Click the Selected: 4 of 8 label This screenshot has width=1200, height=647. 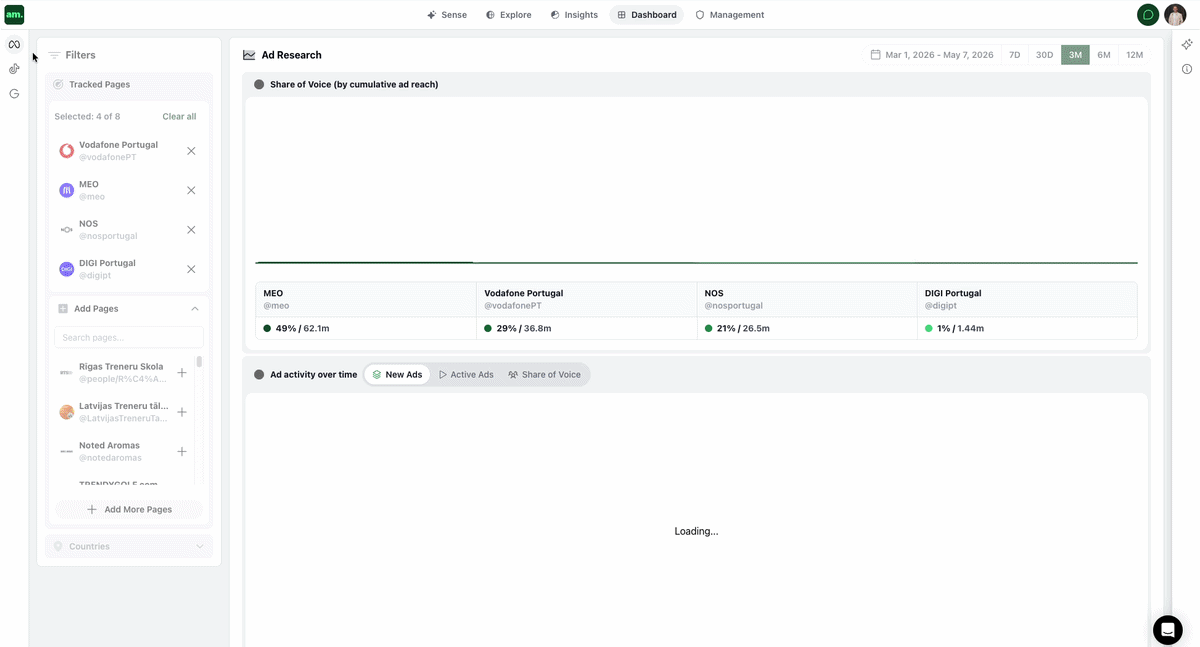[x=88, y=117]
